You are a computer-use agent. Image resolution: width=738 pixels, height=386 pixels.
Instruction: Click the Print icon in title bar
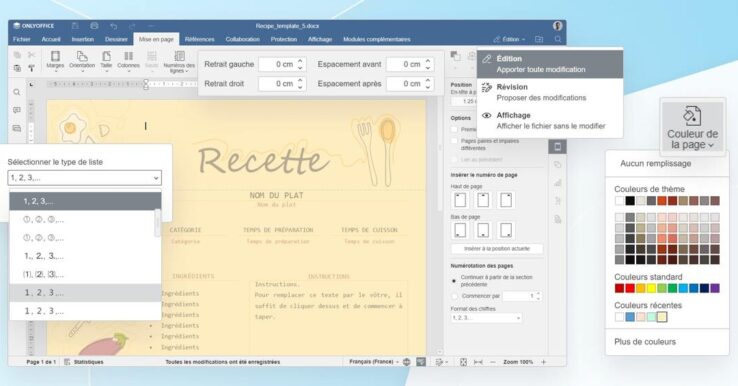tap(94, 26)
